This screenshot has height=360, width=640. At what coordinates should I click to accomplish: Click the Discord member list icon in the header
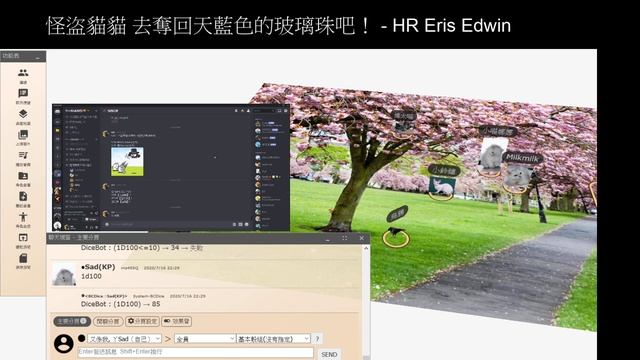click(x=249, y=111)
